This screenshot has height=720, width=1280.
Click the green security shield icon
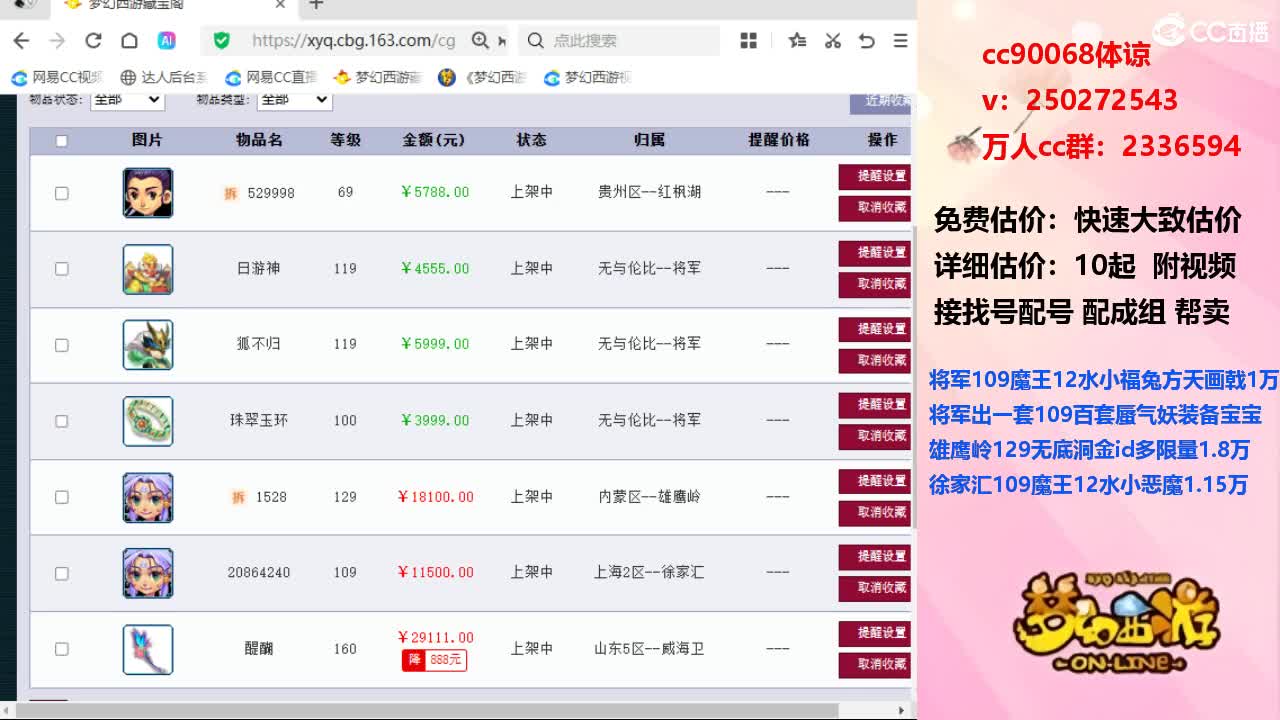tap(222, 41)
